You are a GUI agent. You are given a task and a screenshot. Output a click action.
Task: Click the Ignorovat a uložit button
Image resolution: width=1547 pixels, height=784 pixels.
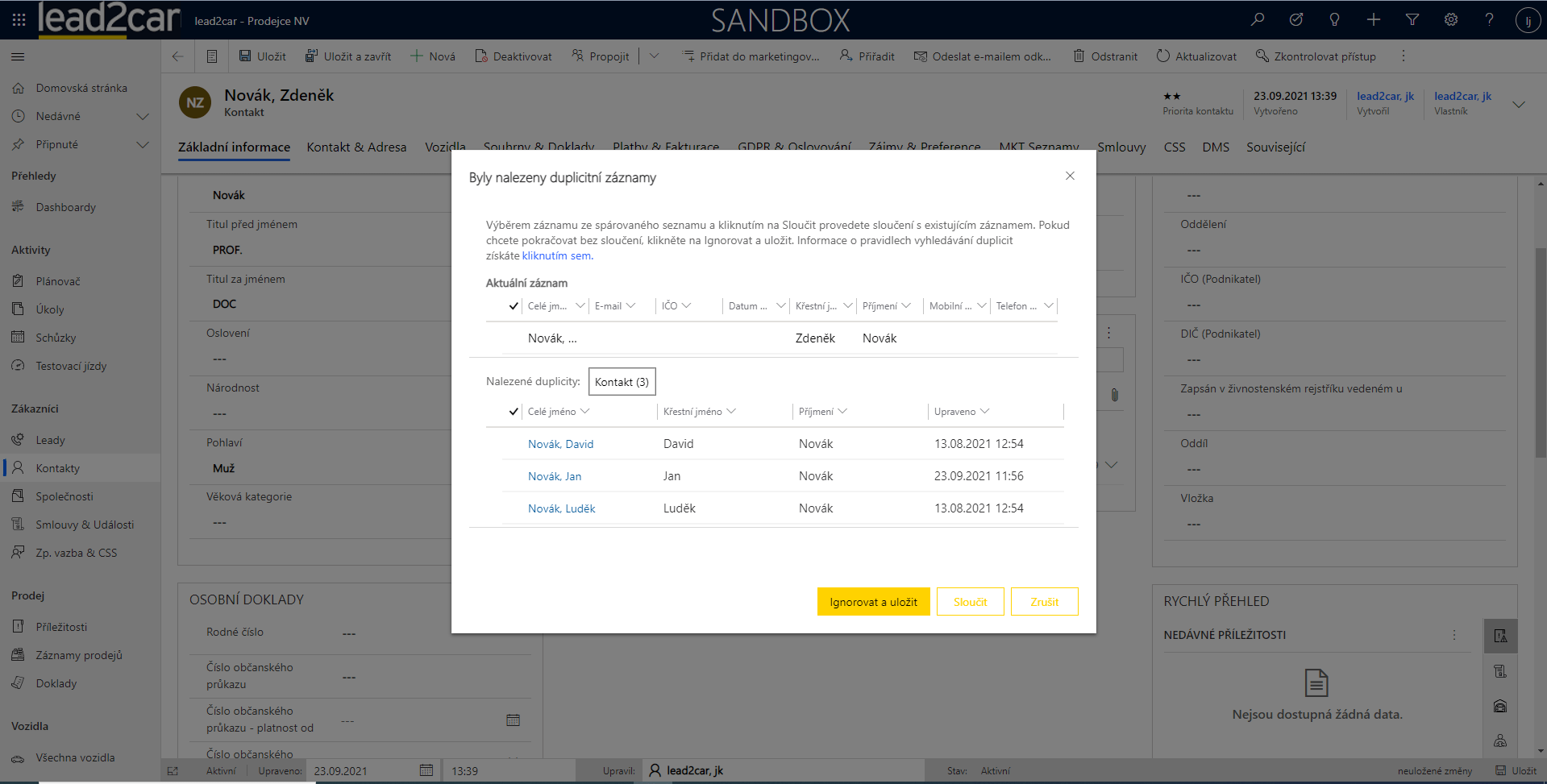point(873,602)
